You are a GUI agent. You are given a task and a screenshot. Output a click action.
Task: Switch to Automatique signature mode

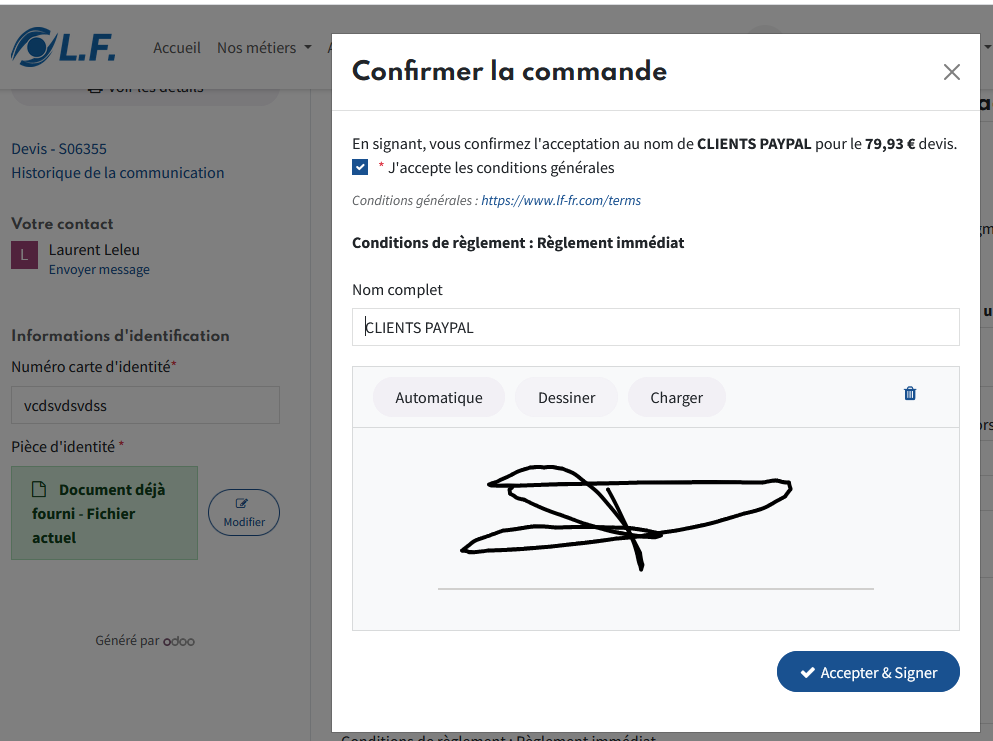pyautogui.click(x=439, y=398)
